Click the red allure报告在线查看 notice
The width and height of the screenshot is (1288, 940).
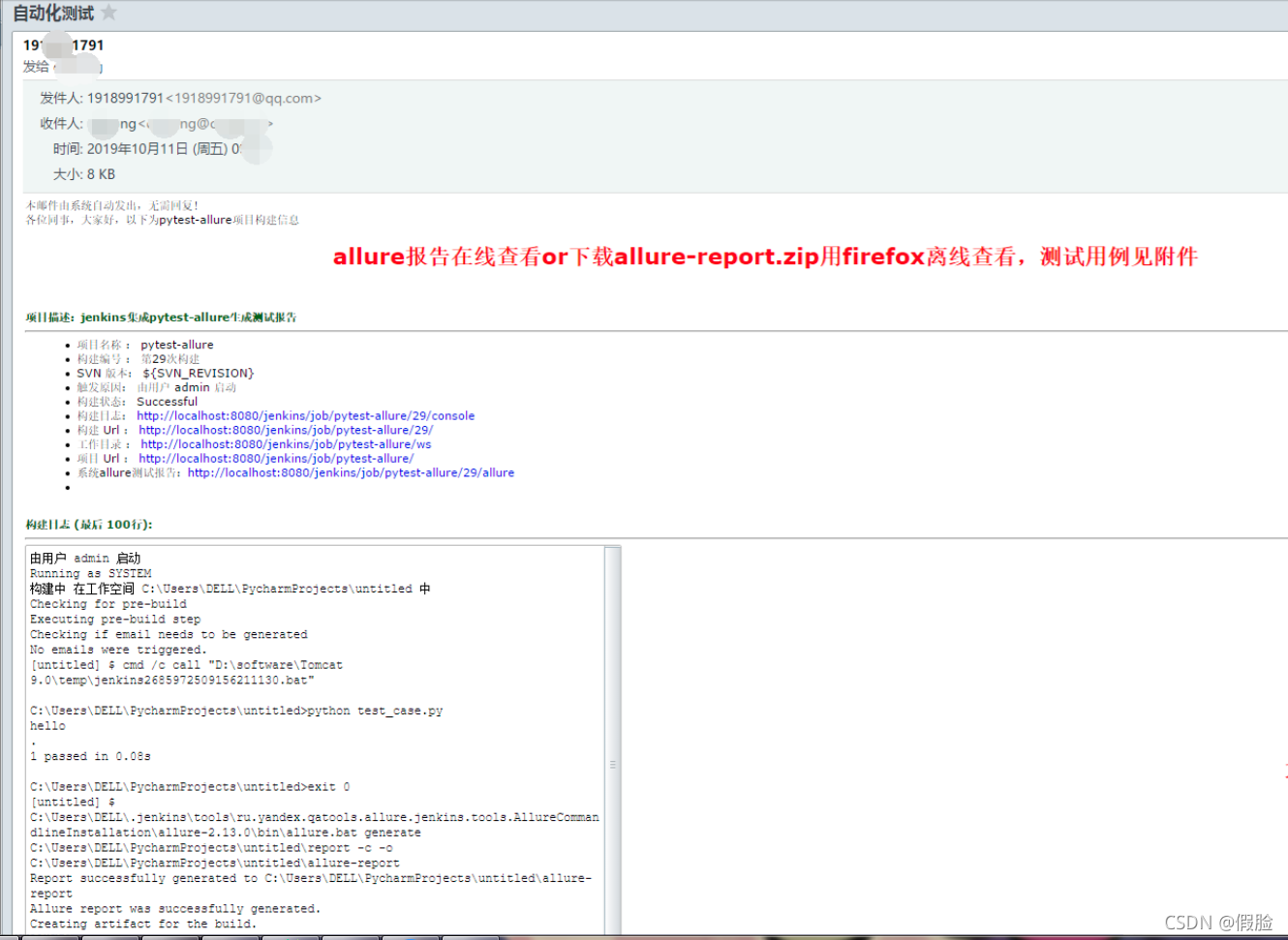pyautogui.click(x=765, y=257)
